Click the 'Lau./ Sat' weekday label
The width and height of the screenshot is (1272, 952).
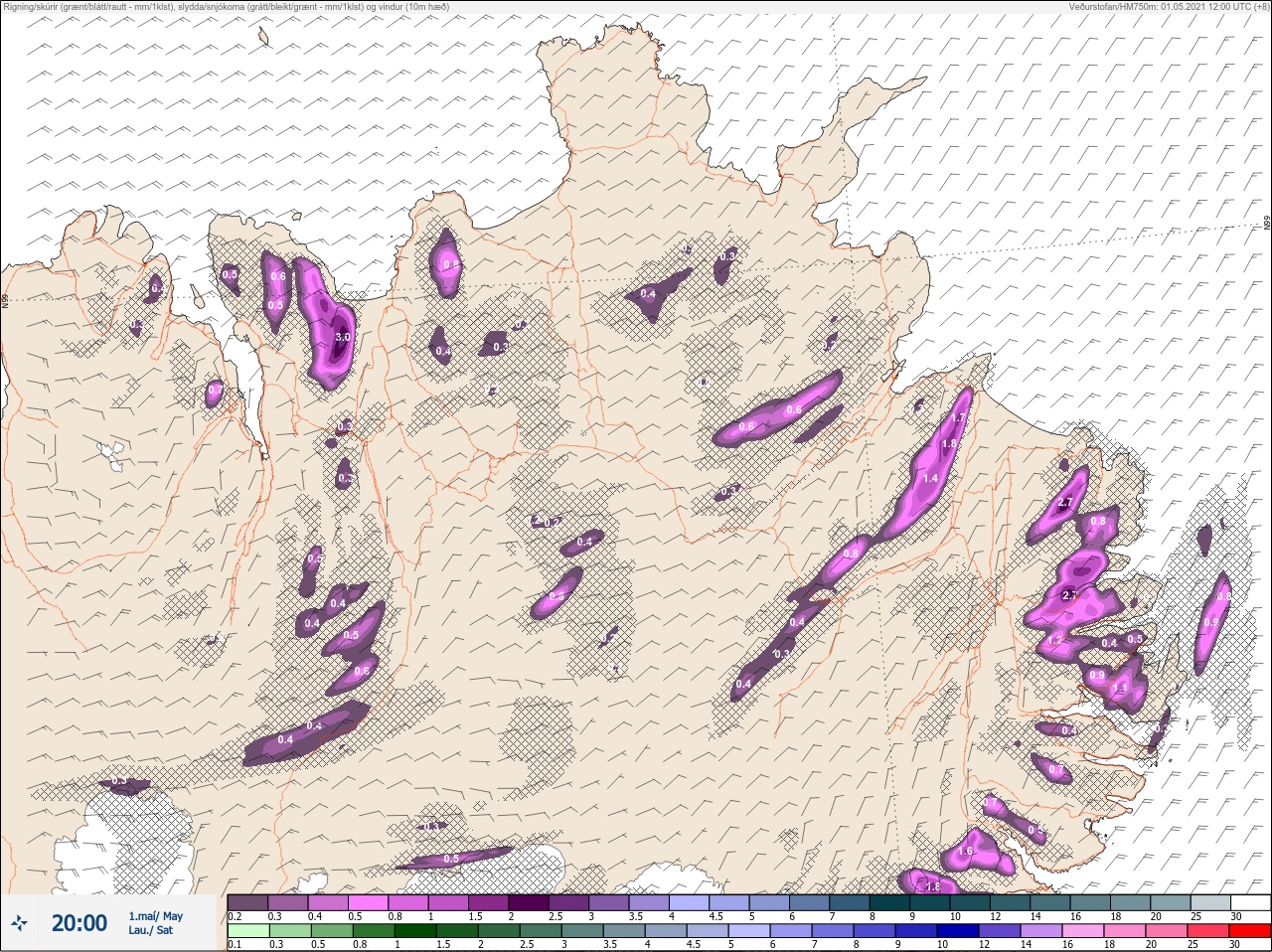[x=151, y=930]
